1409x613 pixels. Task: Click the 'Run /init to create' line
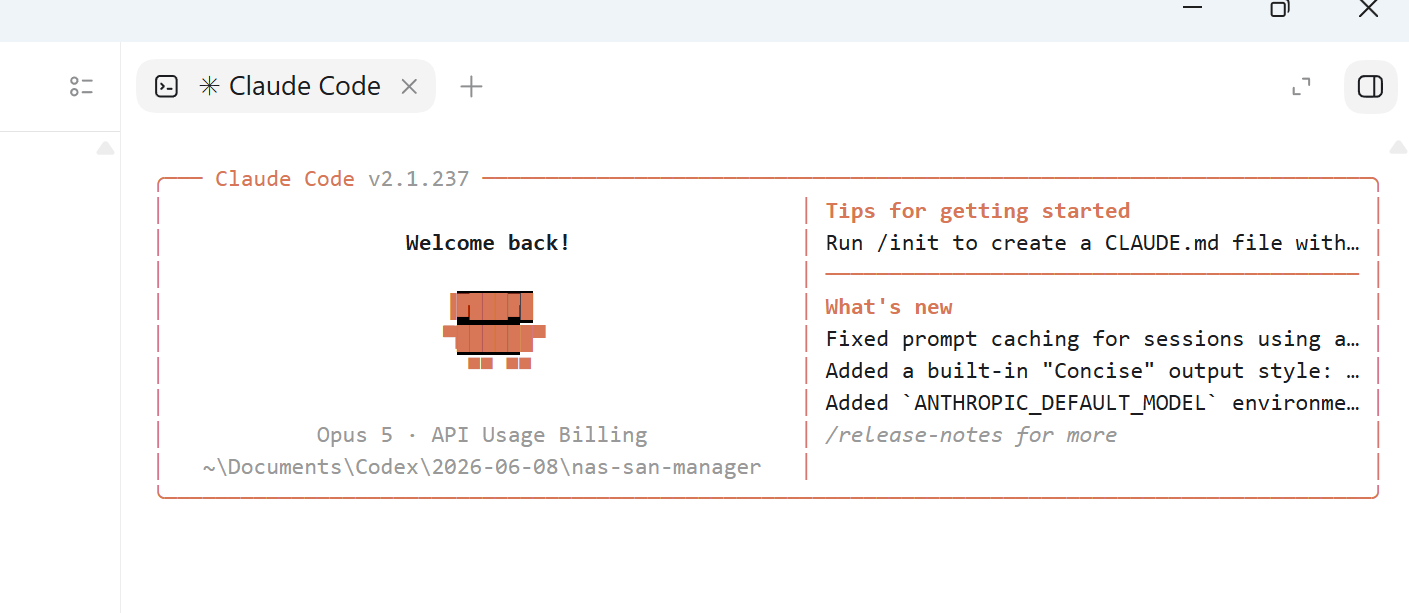(1092, 243)
